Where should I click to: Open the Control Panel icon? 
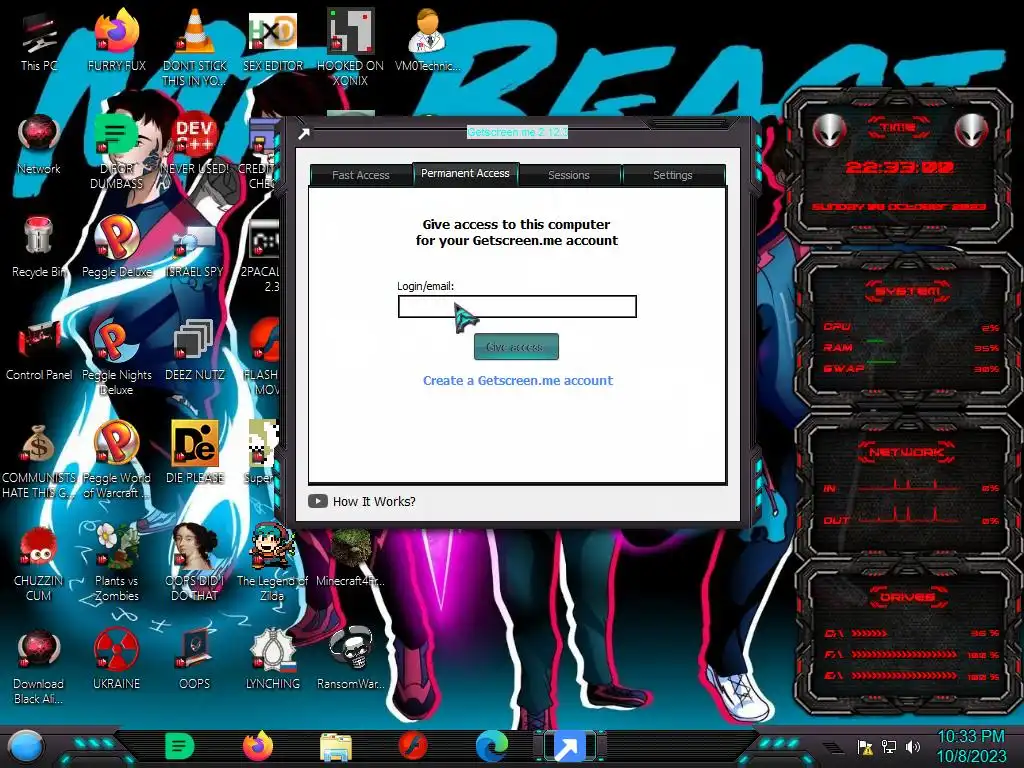pyautogui.click(x=39, y=351)
